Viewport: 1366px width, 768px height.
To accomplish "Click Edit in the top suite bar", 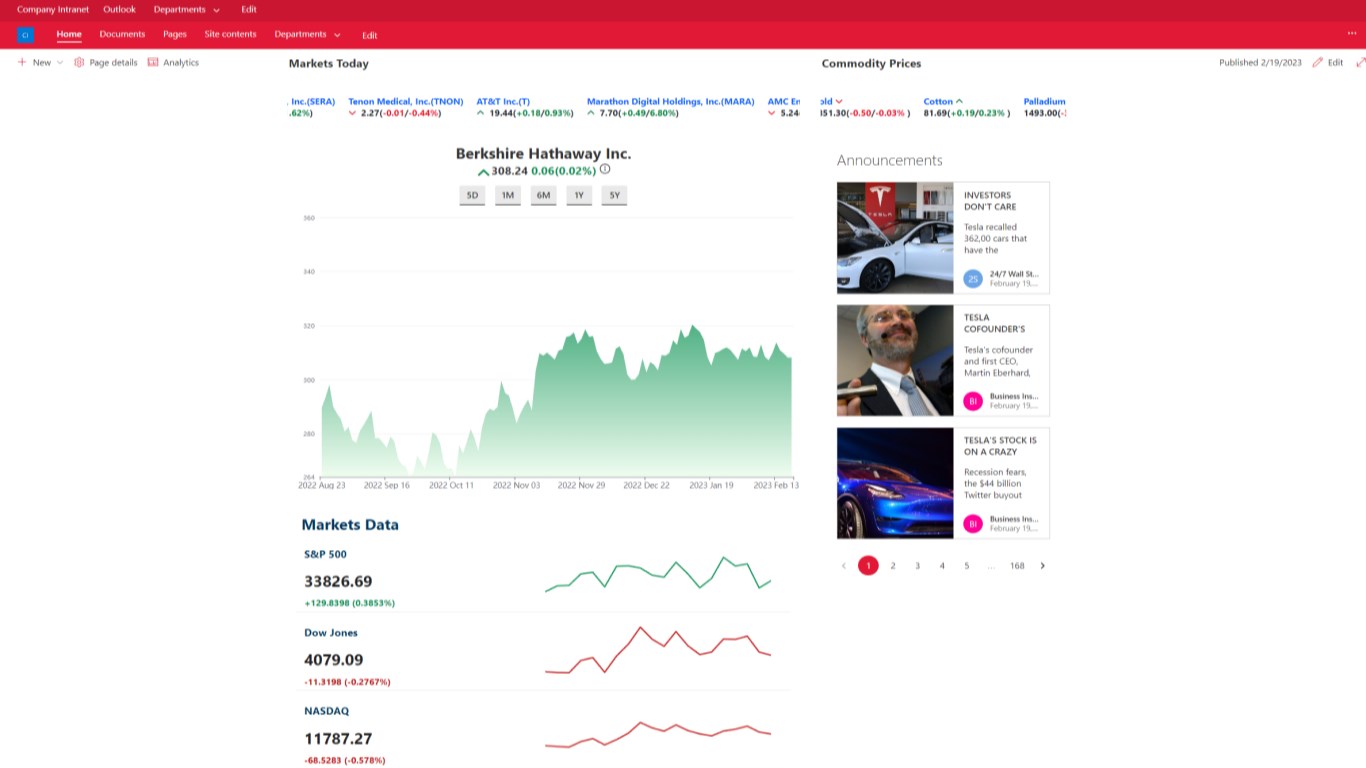I will (x=249, y=9).
